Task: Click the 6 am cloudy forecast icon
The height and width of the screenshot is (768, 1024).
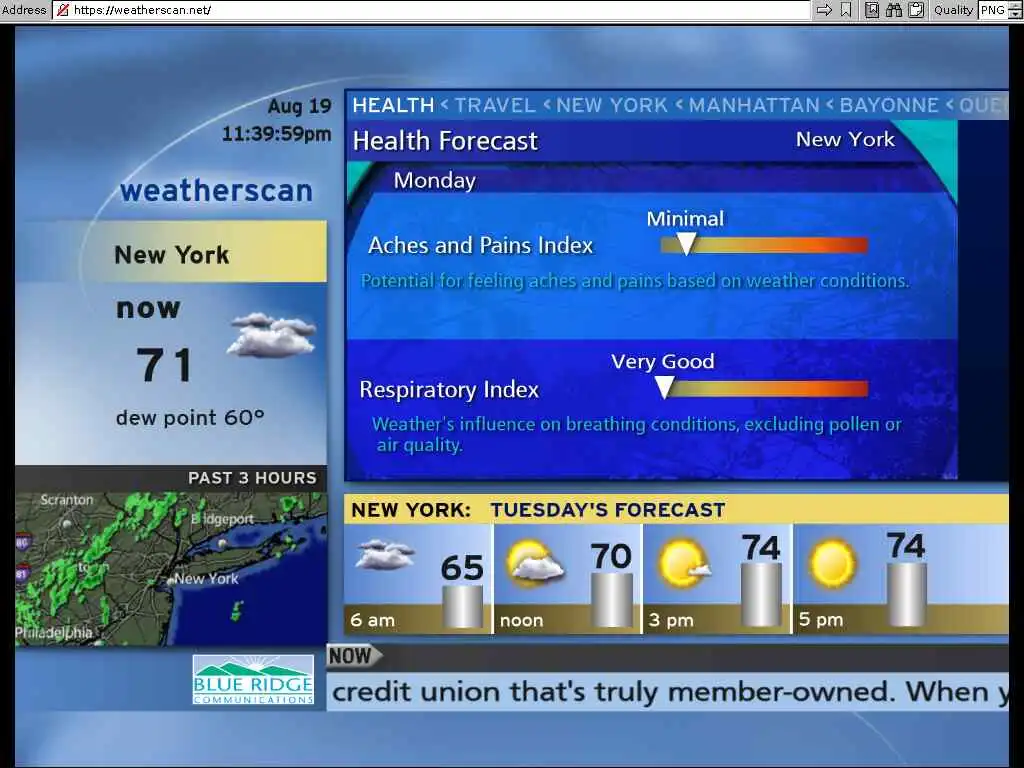Action: (386, 555)
